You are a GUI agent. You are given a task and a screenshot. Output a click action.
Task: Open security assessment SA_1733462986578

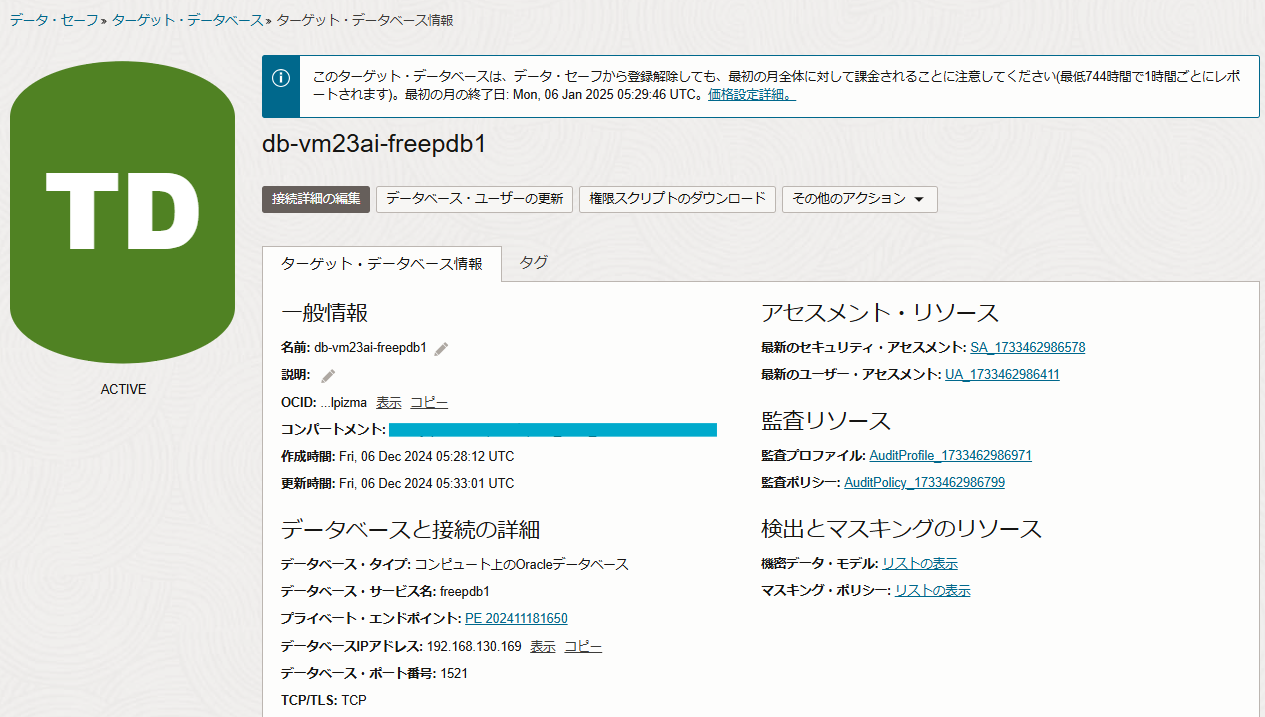(1027, 347)
